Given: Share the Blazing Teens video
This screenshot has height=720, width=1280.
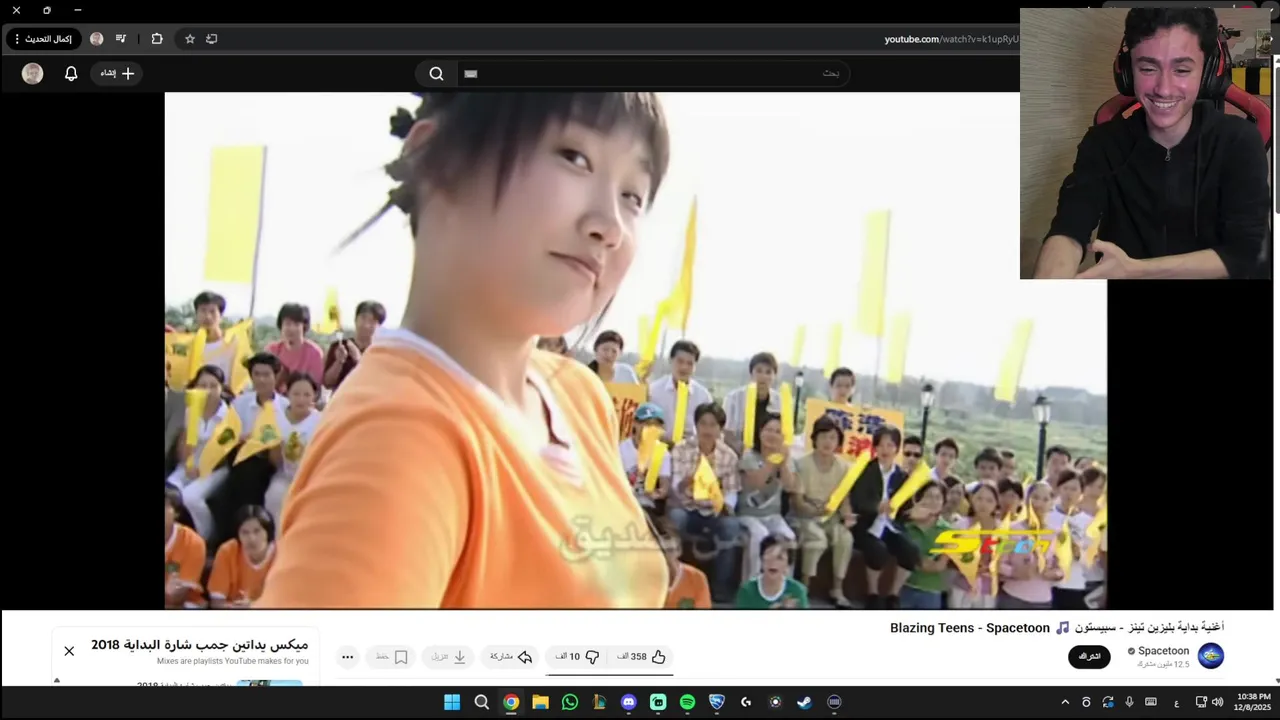Looking at the screenshot, I should pyautogui.click(x=510, y=657).
